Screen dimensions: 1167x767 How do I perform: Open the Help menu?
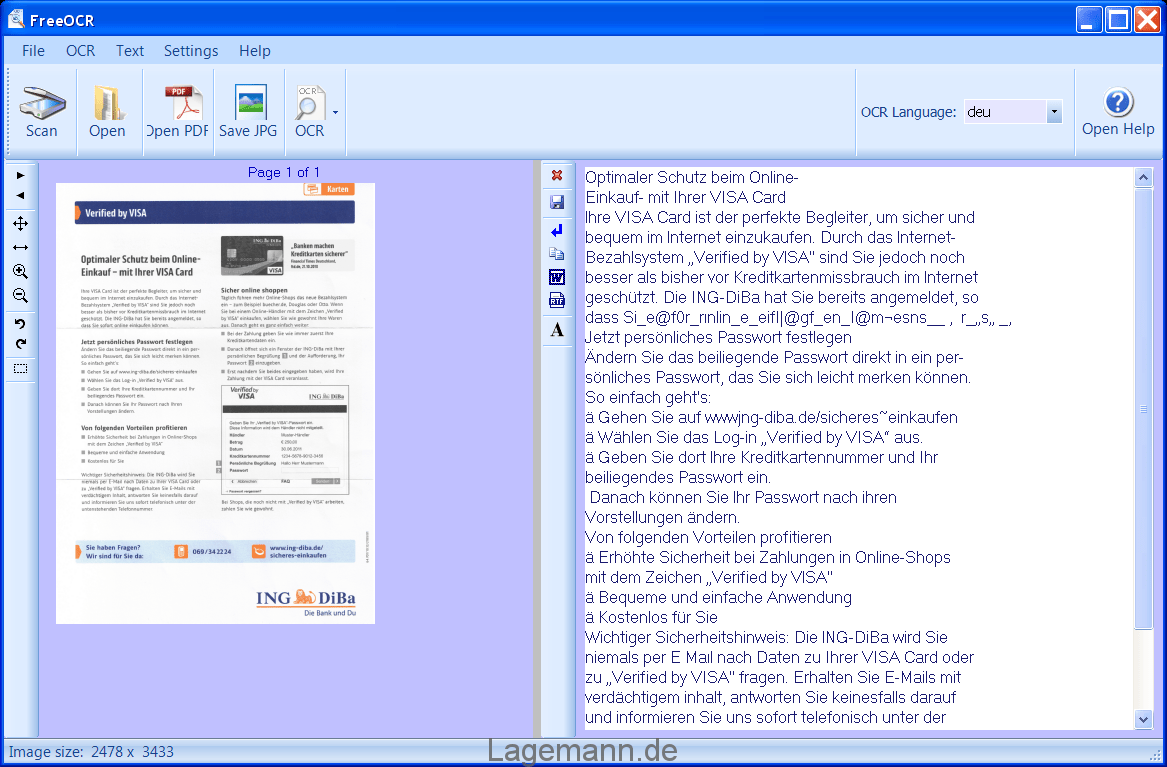click(255, 51)
